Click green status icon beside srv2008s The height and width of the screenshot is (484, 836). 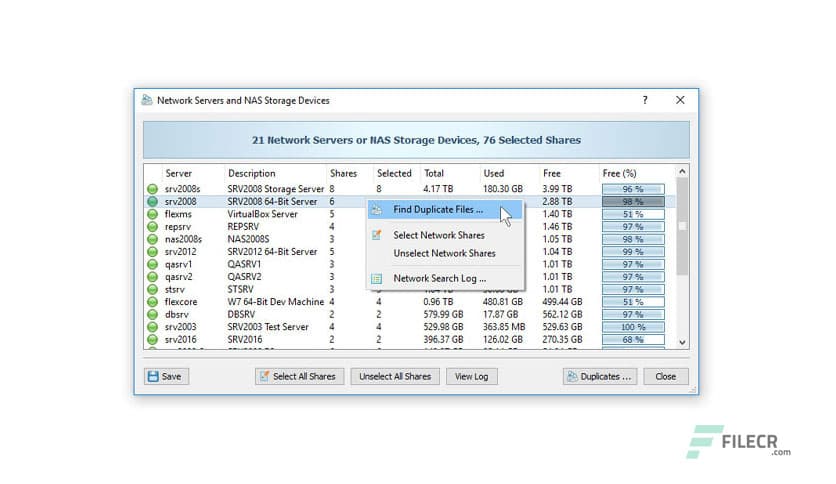[153, 188]
